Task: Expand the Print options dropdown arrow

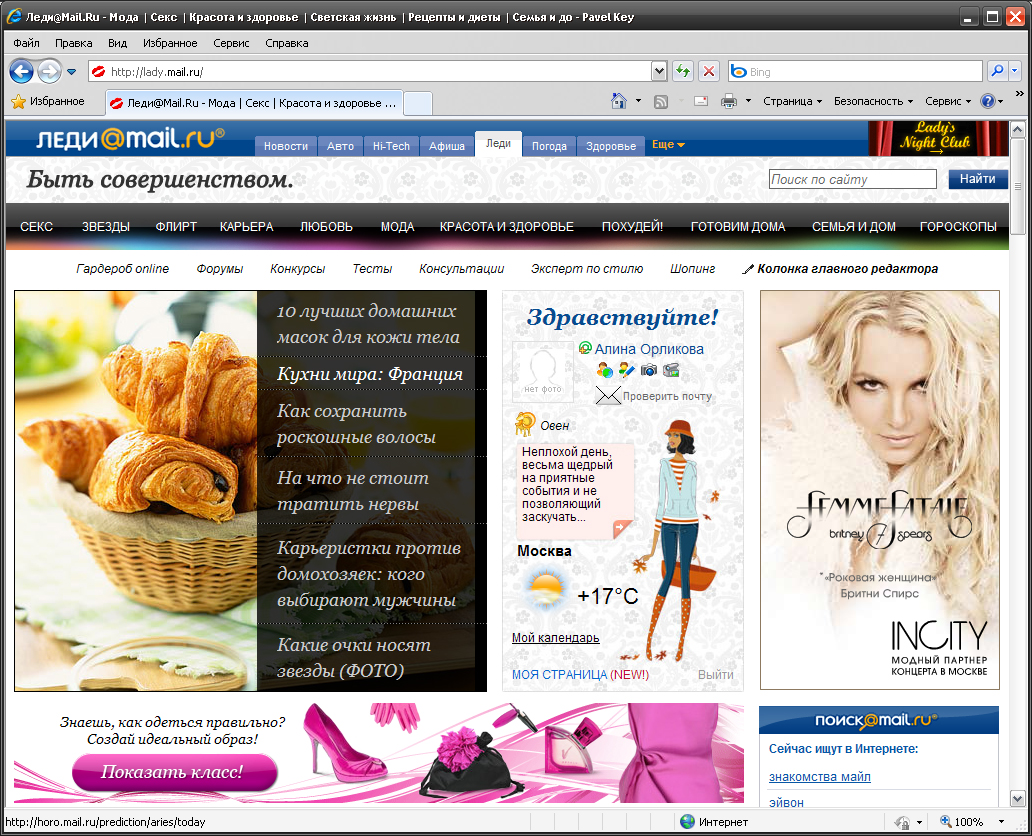Action: tap(748, 101)
